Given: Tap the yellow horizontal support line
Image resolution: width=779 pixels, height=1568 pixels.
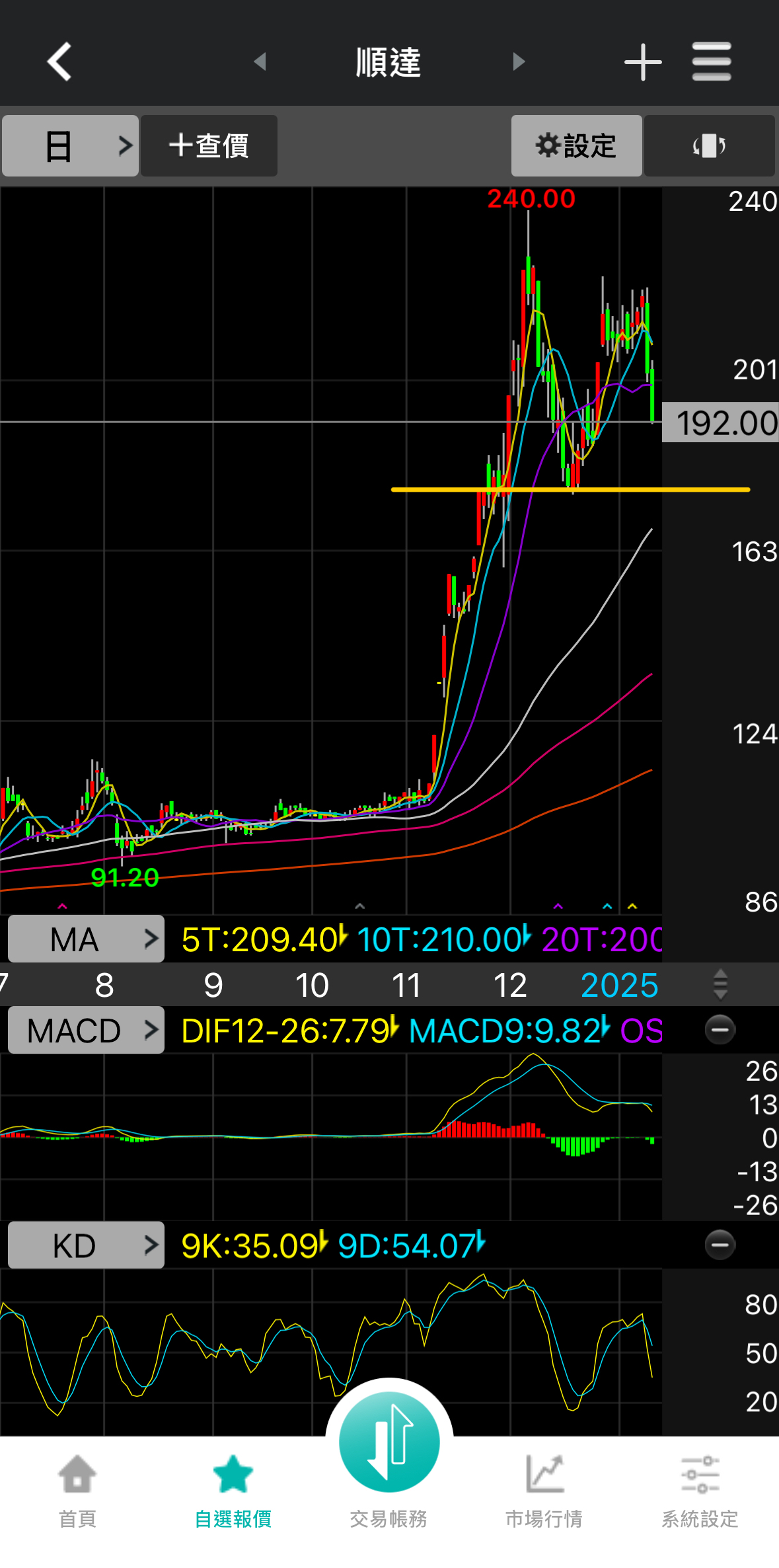Looking at the screenshot, I should [x=571, y=490].
